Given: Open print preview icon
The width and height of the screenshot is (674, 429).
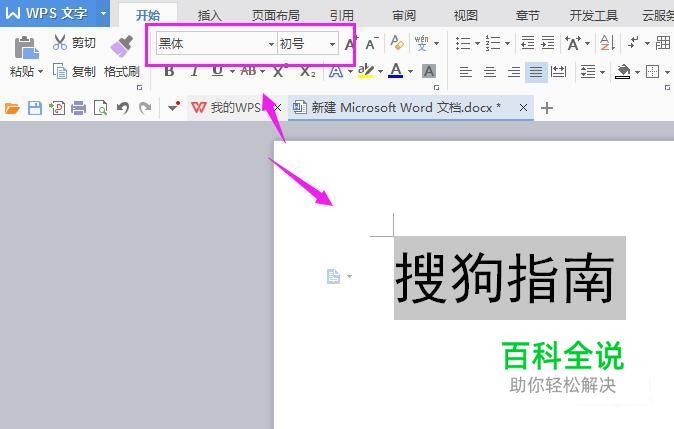Looking at the screenshot, I should (x=100, y=108).
